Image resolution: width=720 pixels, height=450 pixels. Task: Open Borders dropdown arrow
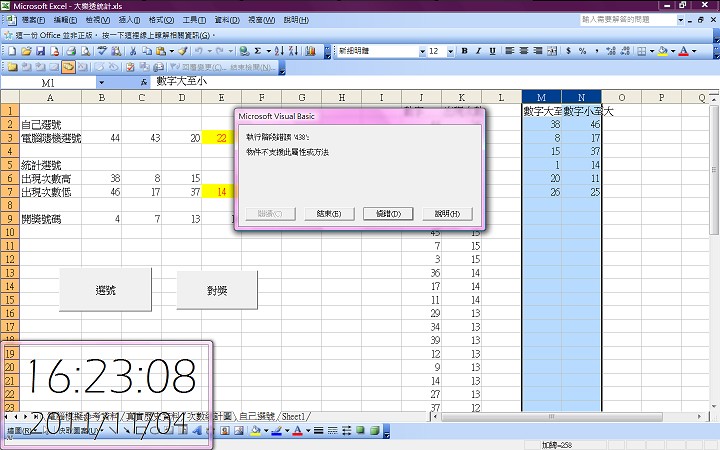click(652, 51)
